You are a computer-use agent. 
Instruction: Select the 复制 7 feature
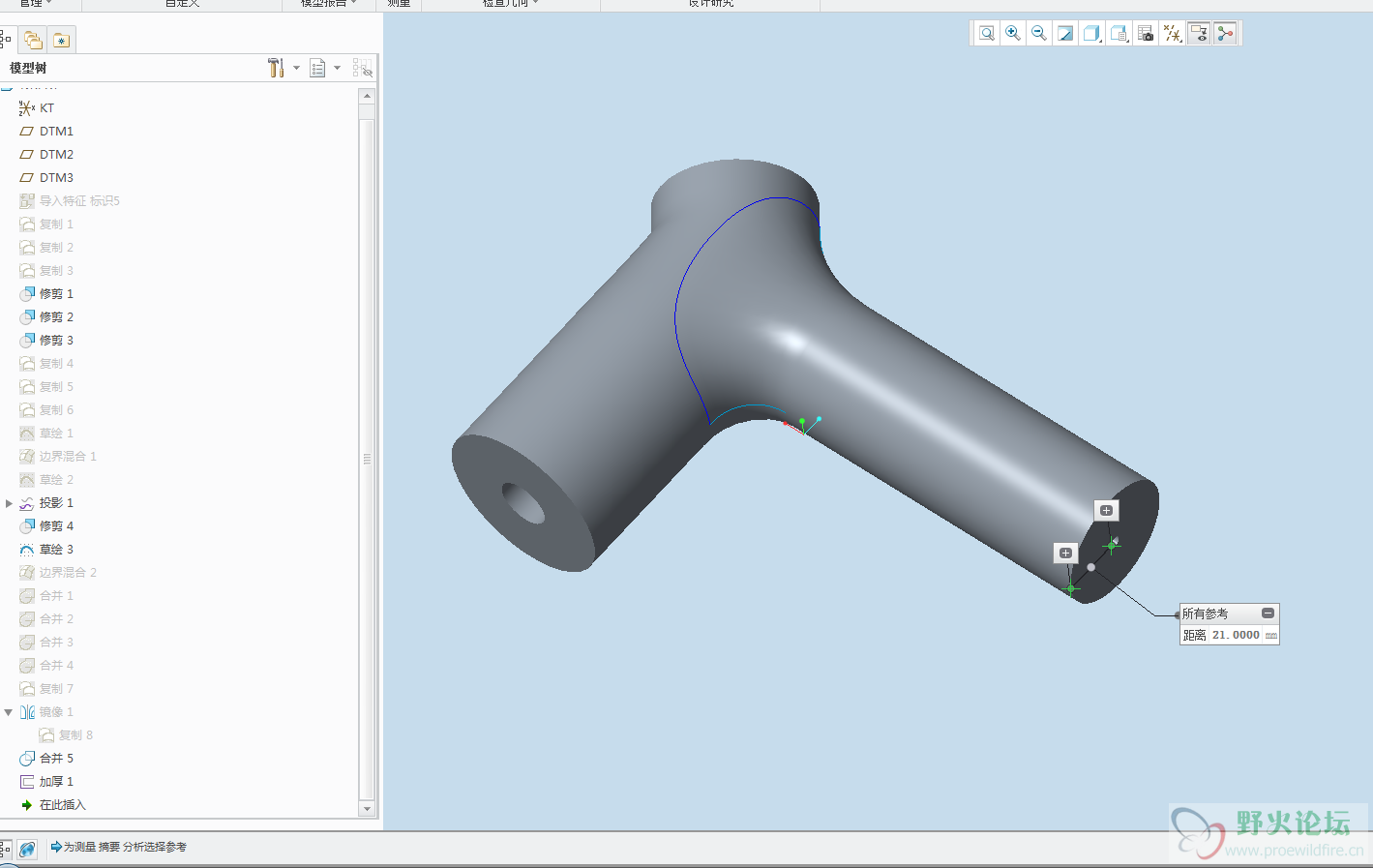(46, 689)
